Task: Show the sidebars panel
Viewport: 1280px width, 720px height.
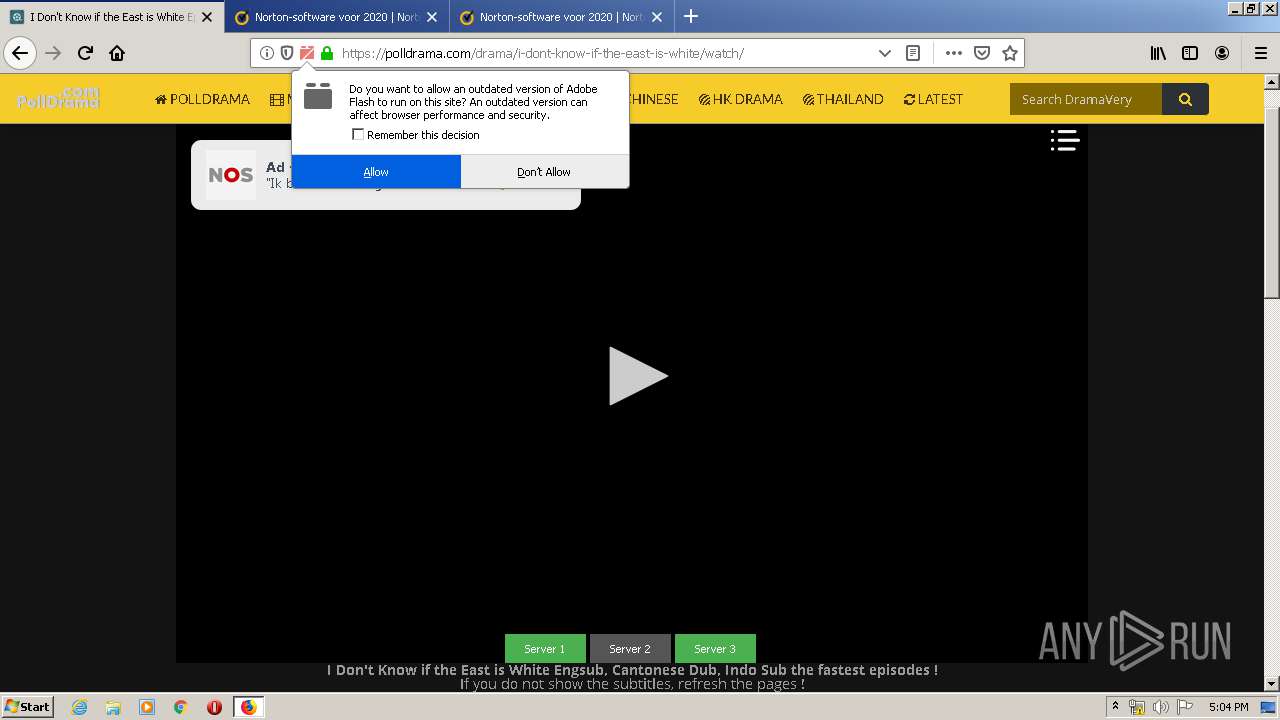Action: [x=1190, y=53]
